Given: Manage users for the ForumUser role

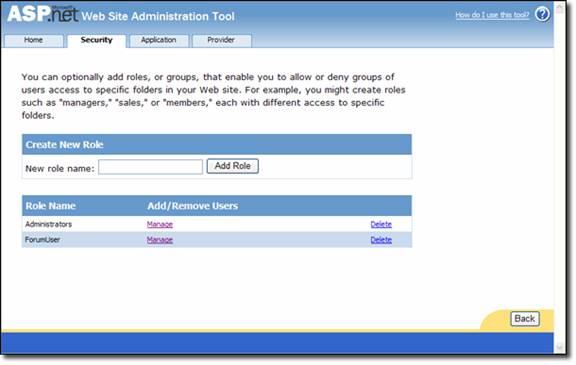Looking at the screenshot, I should (160, 240).
